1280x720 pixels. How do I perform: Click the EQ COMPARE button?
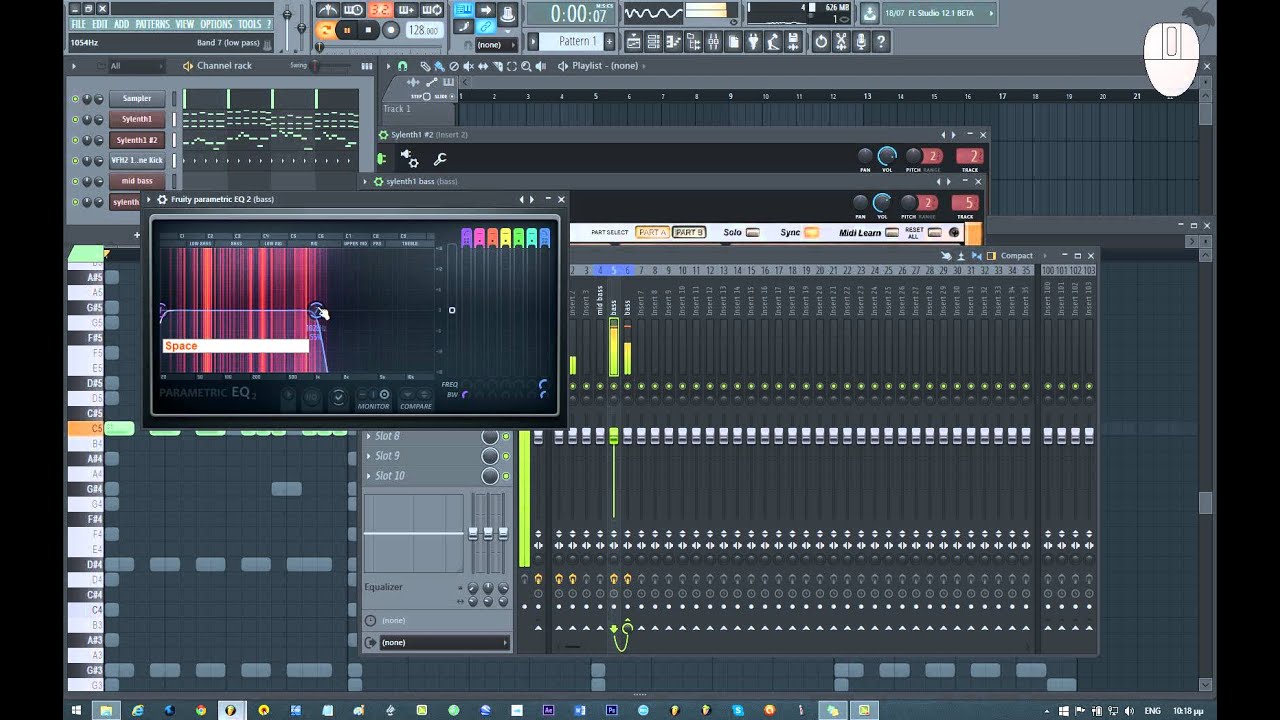click(x=416, y=400)
